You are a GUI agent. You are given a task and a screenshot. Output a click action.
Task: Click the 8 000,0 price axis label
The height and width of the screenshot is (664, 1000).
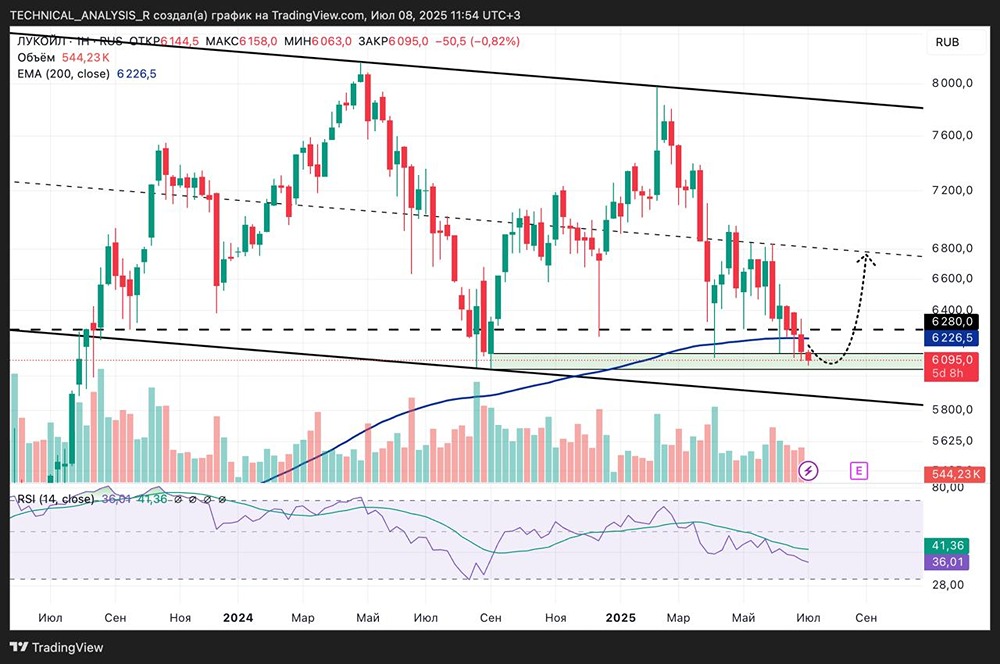[x=952, y=83]
